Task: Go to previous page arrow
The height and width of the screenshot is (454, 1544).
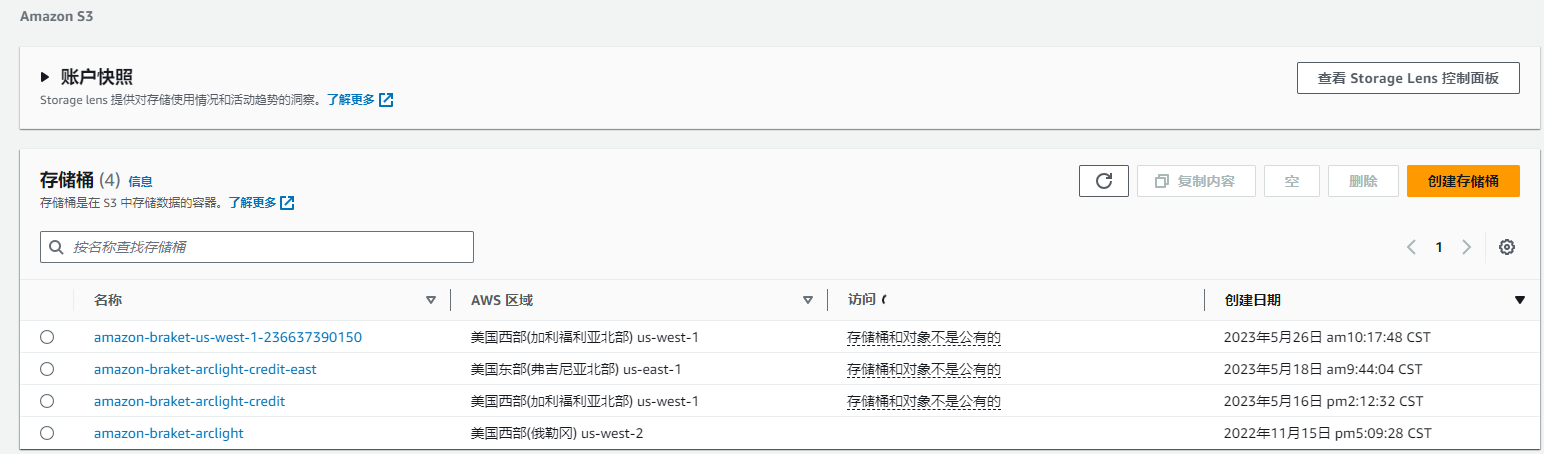Action: coord(1411,247)
